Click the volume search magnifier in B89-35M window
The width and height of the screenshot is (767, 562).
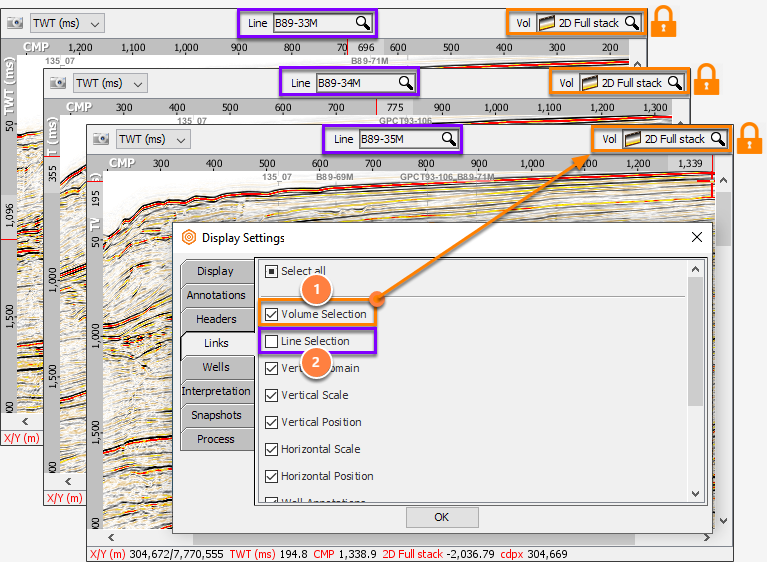[718, 139]
